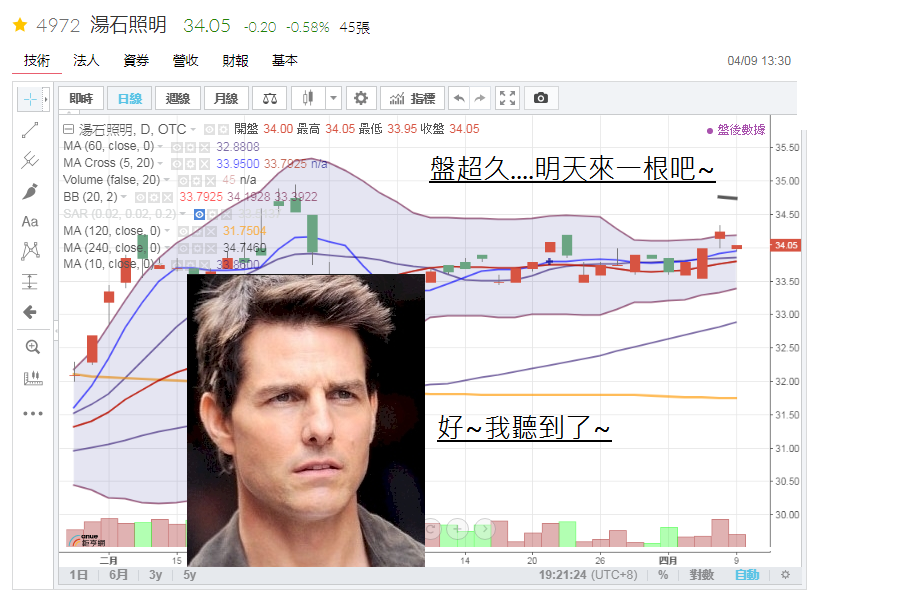The width and height of the screenshot is (900, 600).
Task: Click the compare scales icon in toolbar
Action: (270, 98)
